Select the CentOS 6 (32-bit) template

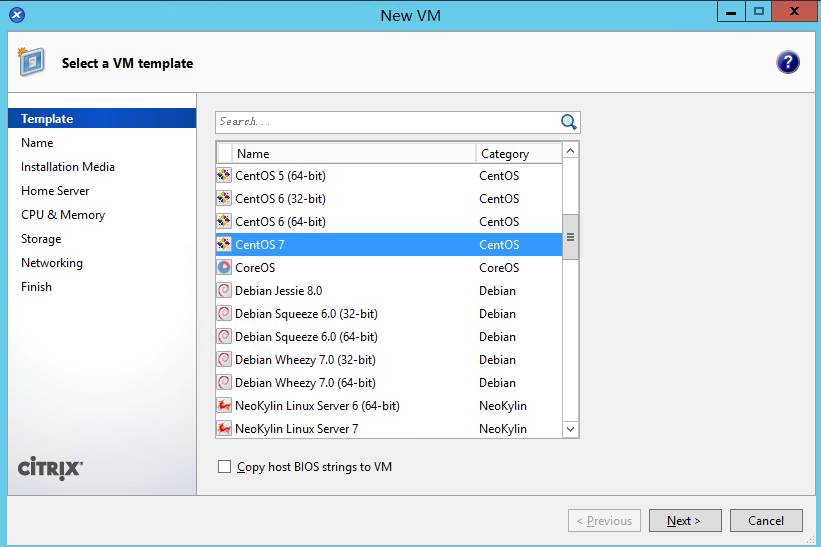click(x=389, y=198)
